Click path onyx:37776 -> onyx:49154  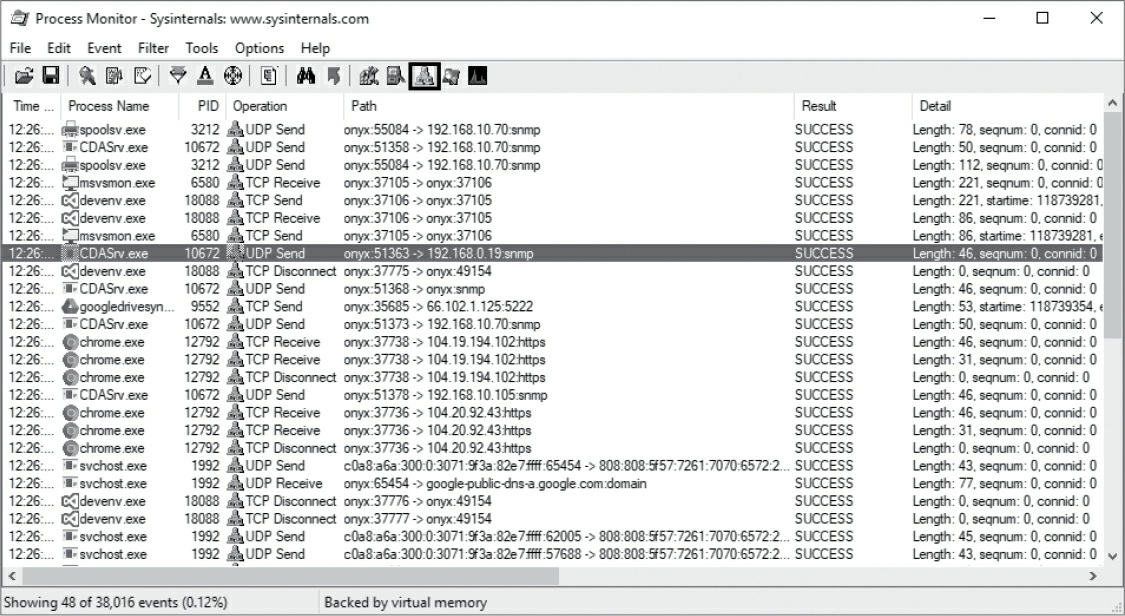click(x=418, y=502)
